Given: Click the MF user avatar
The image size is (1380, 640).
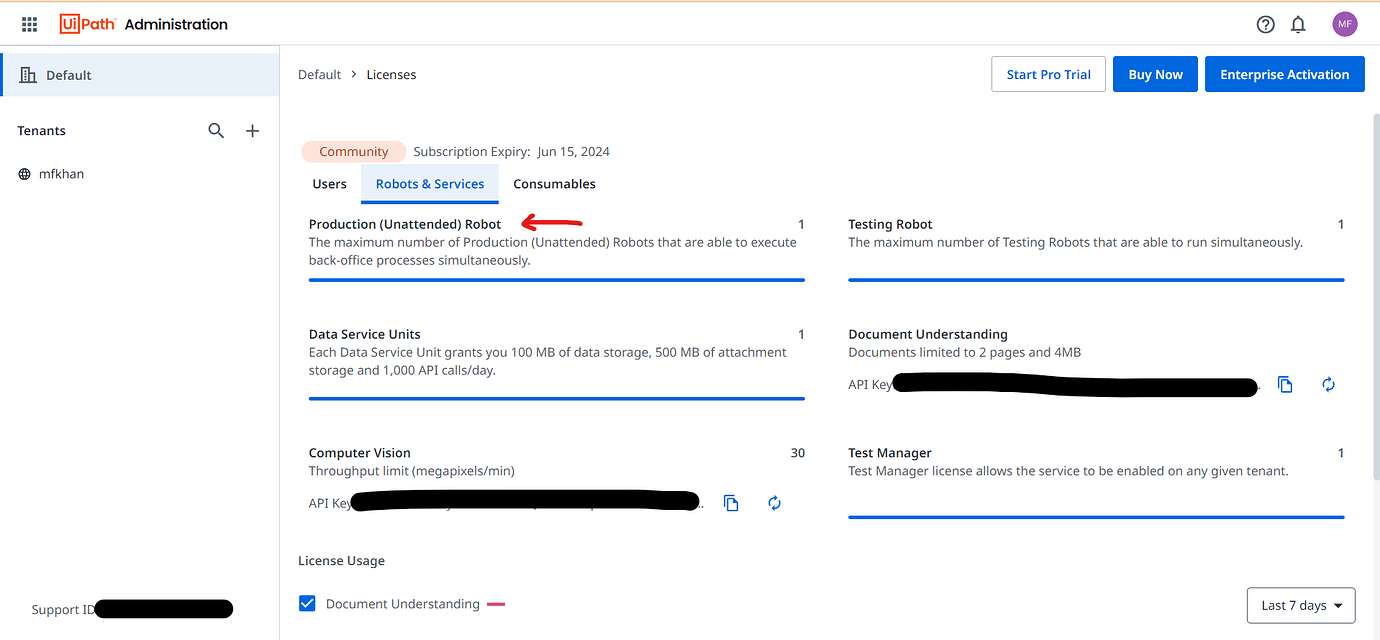Looking at the screenshot, I should 1345,23.
